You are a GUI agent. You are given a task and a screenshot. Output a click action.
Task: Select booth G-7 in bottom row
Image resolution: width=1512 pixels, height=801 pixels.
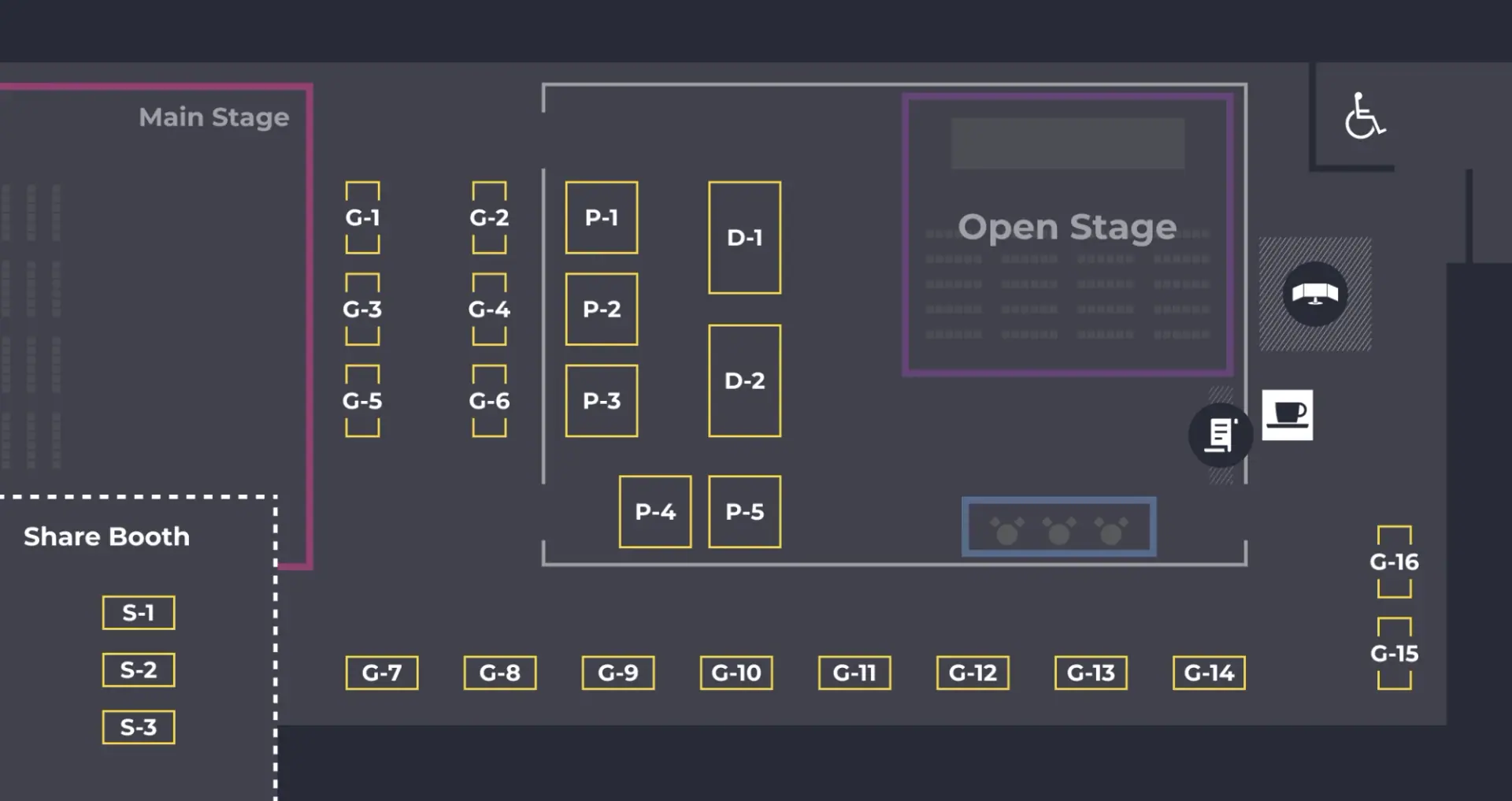point(382,673)
